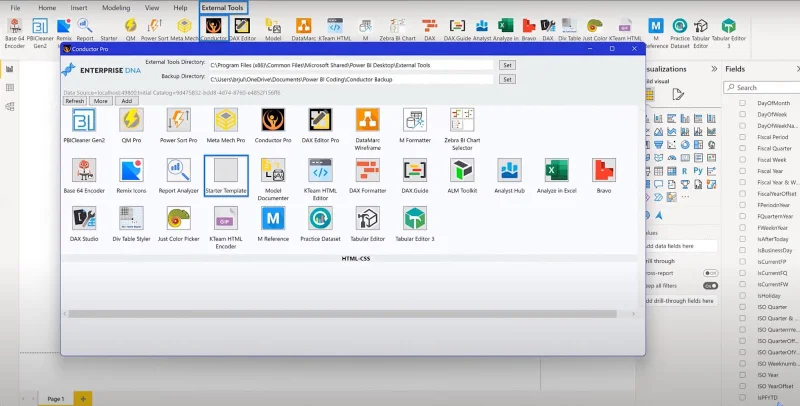Open the Help tab
Image resolution: width=800 pixels, height=406 pixels.
click(180, 8)
